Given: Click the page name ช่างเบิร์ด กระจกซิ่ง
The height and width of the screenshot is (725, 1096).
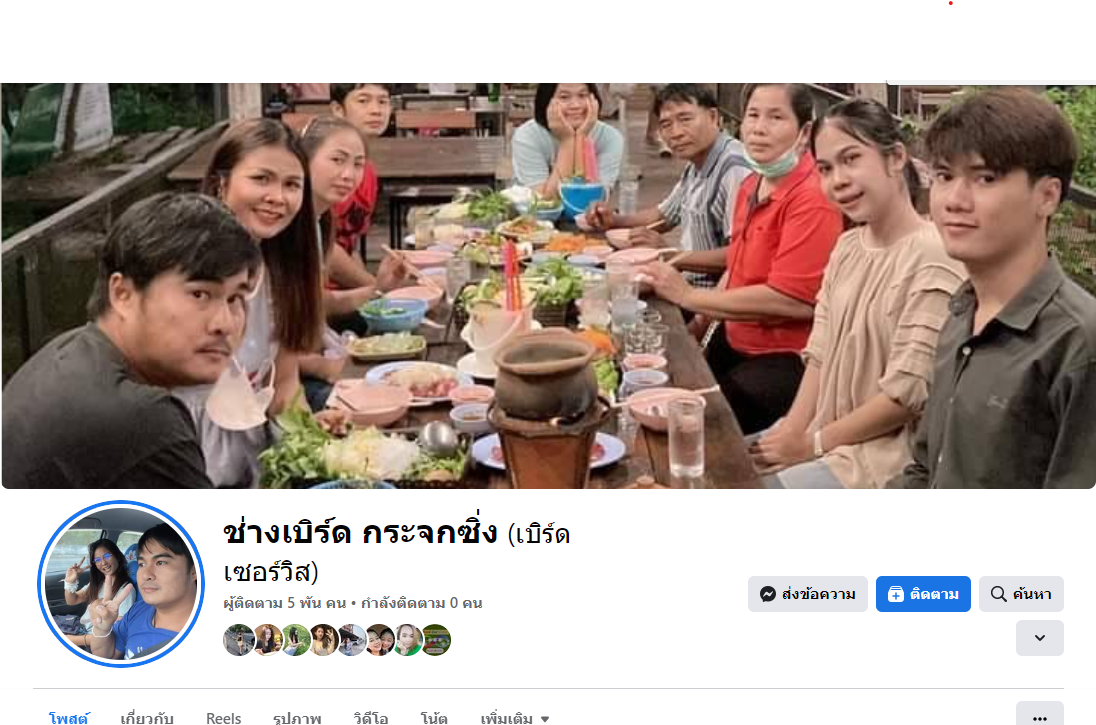Looking at the screenshot, I should click(360, 533).
